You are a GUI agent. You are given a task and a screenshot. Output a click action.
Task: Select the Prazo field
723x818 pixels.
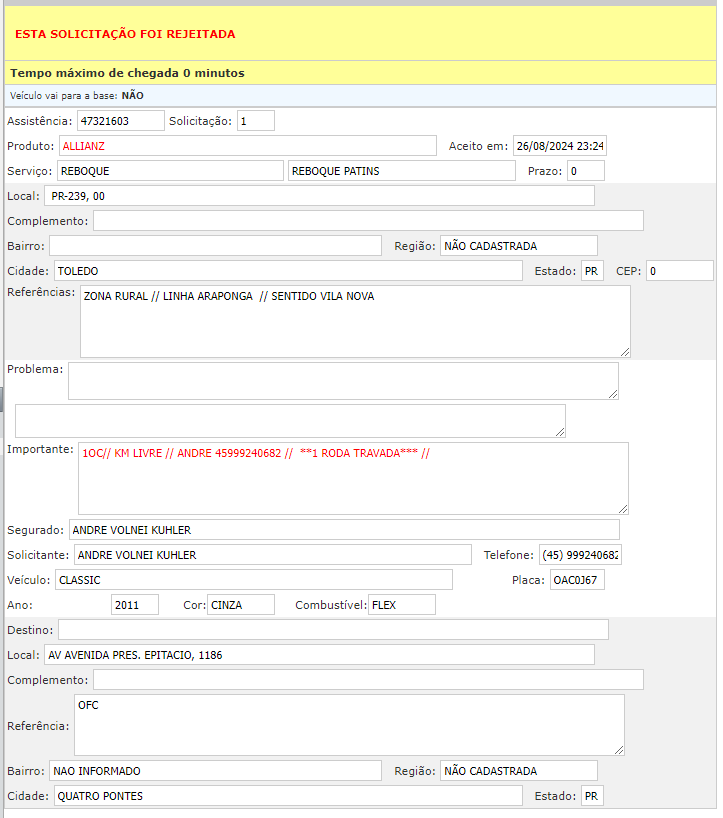point(586,171)
